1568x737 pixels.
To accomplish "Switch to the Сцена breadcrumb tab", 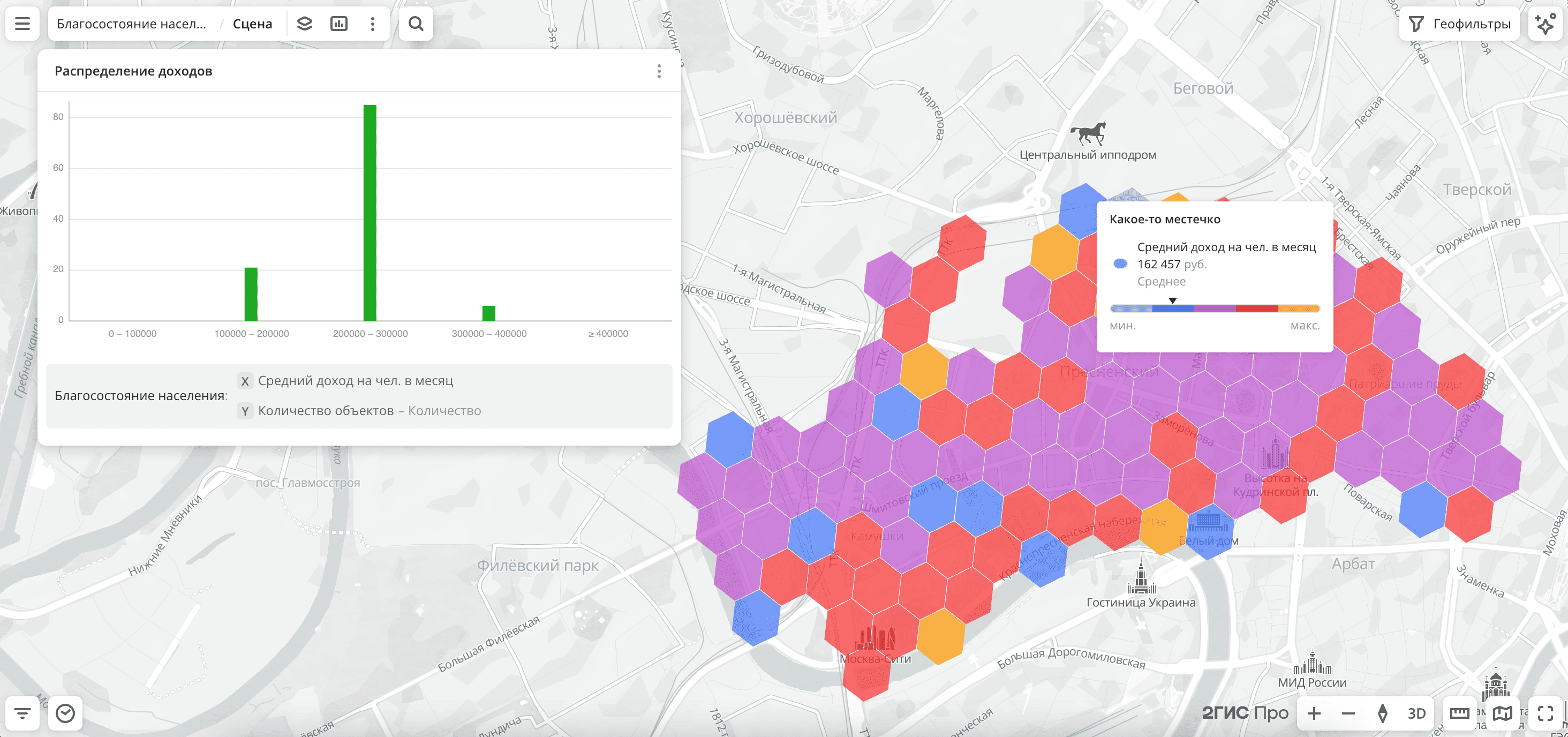I will [252, 24].
